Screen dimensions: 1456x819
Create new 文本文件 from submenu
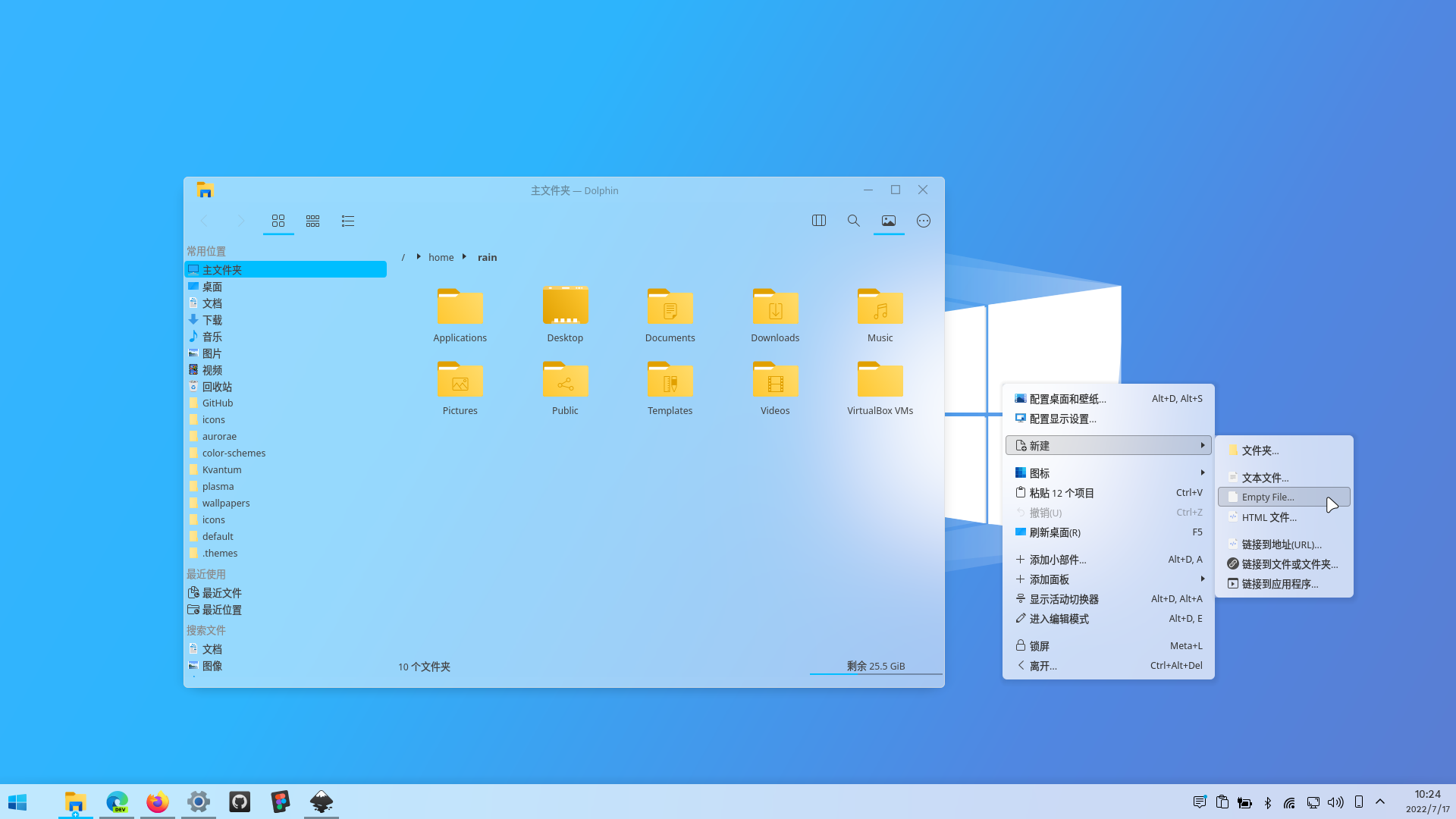point(1284,478)
